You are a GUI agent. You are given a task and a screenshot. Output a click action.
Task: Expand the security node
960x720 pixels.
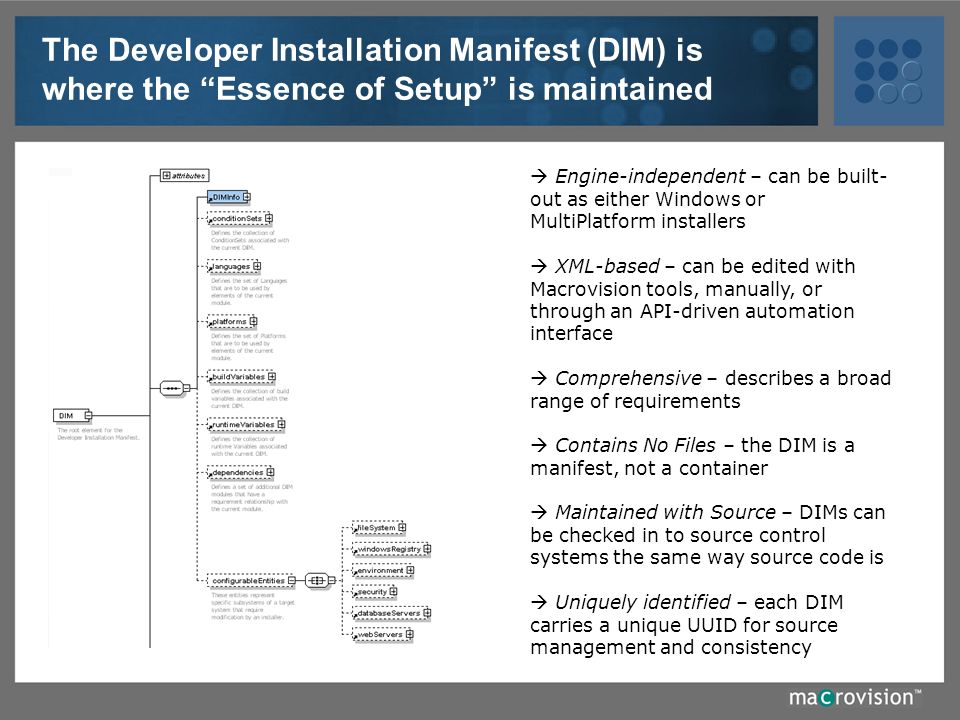tap(393, 592)
